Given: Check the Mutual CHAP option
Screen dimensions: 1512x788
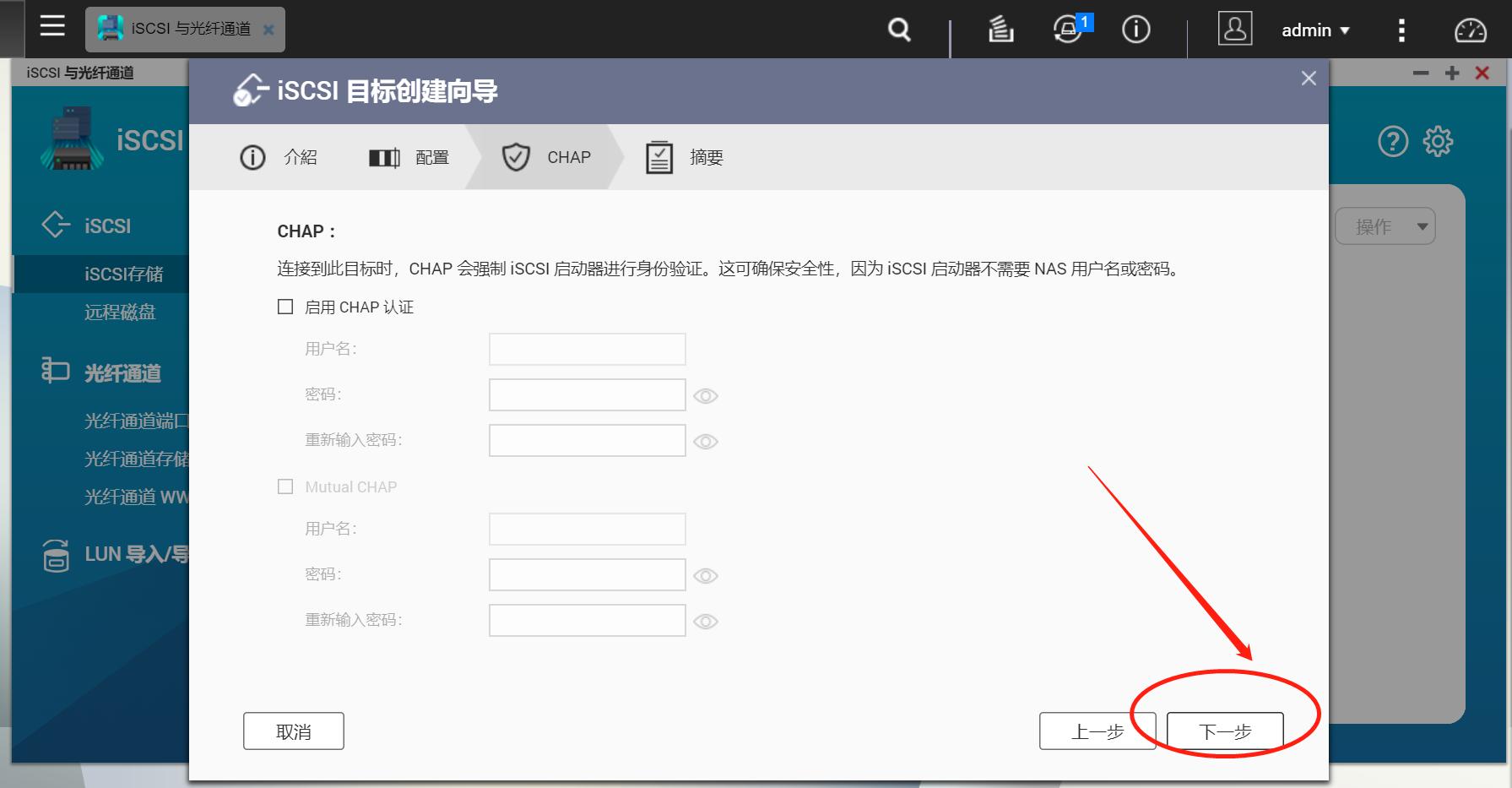Looking at the screenshot, I should click(x=285, y=486).
